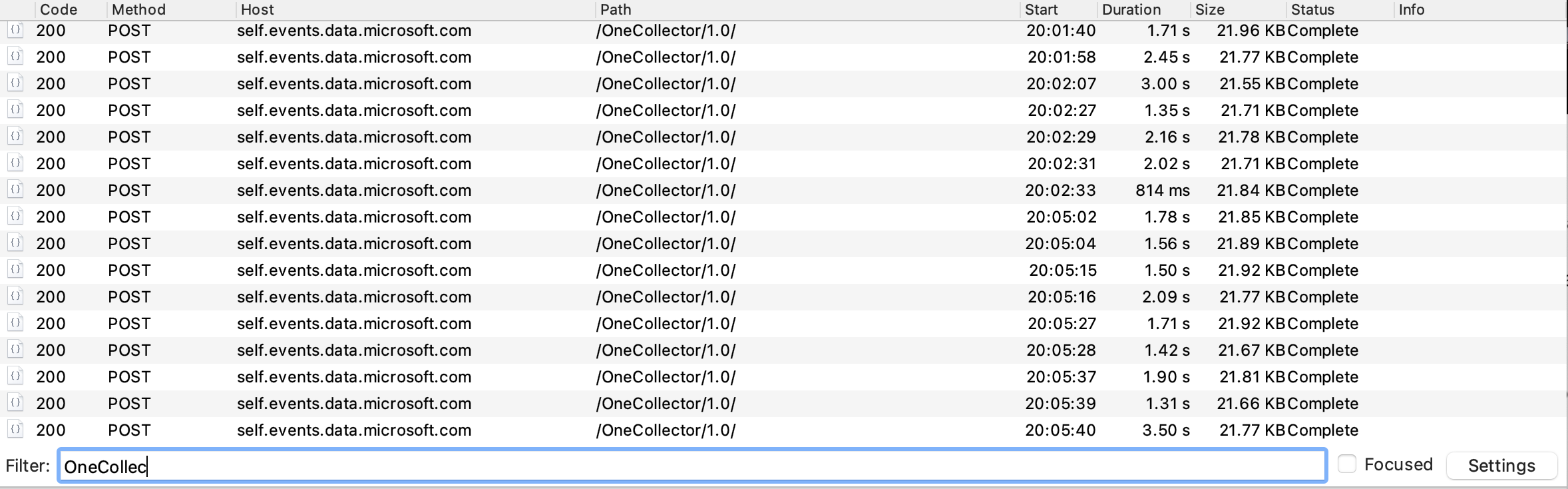Open the Settings dialog

pos(1501,465)
